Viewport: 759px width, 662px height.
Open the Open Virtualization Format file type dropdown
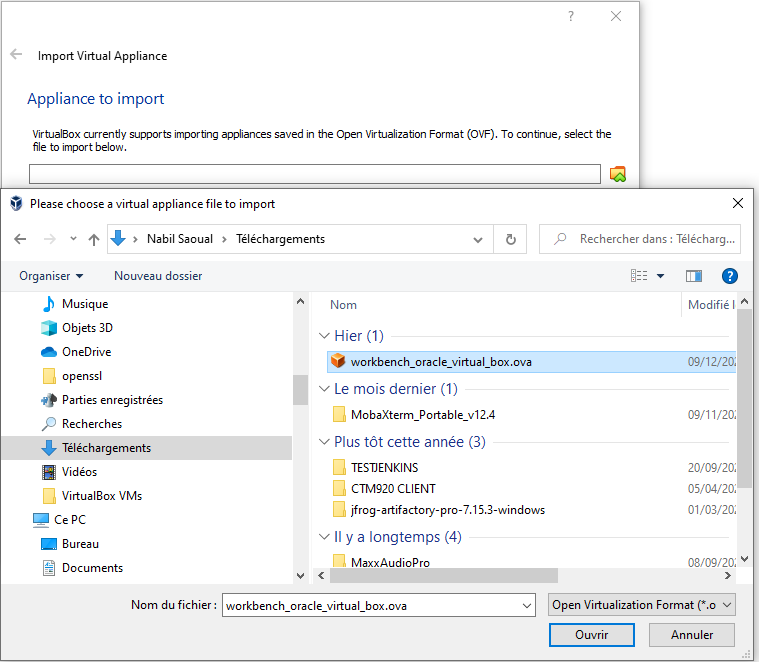[x=641, y=605]
